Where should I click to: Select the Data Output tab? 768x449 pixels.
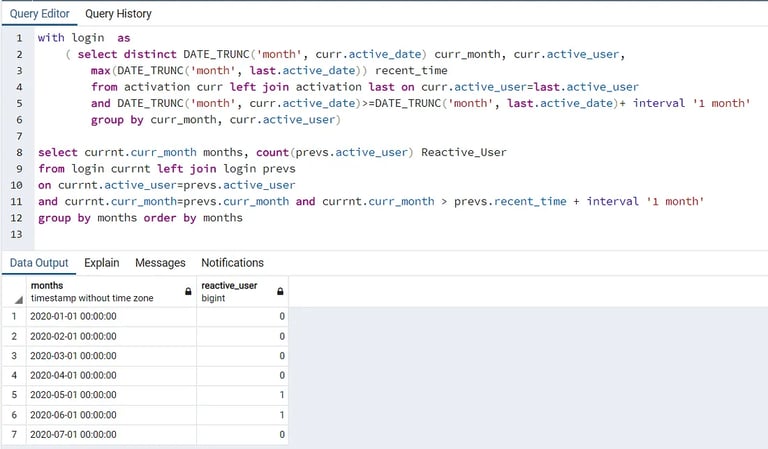(39, 263)
